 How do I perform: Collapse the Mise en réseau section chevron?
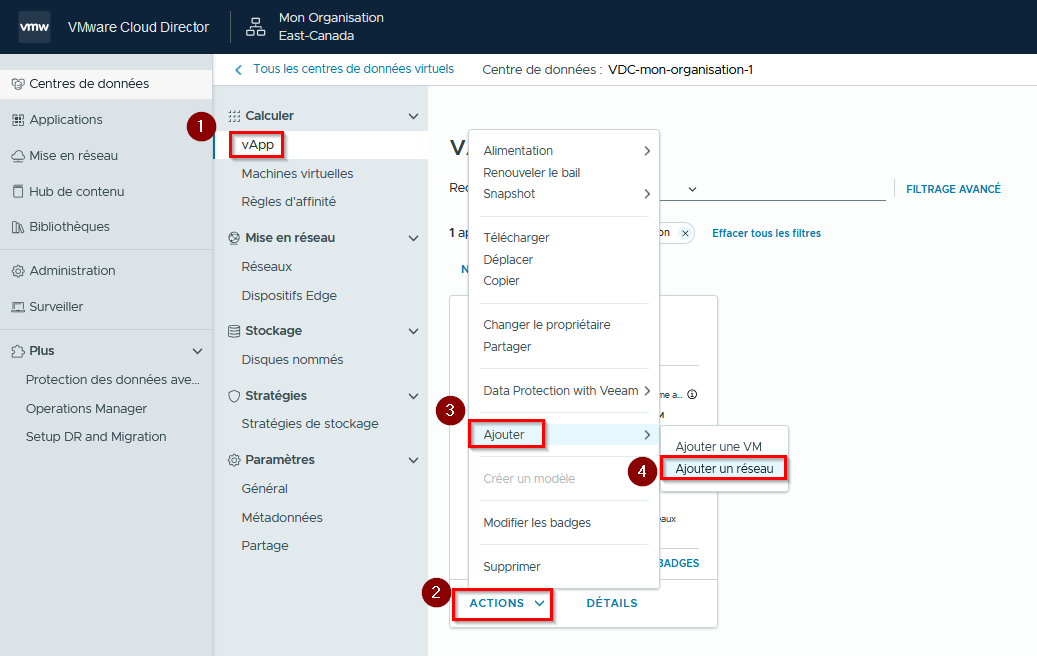(413, 238)
